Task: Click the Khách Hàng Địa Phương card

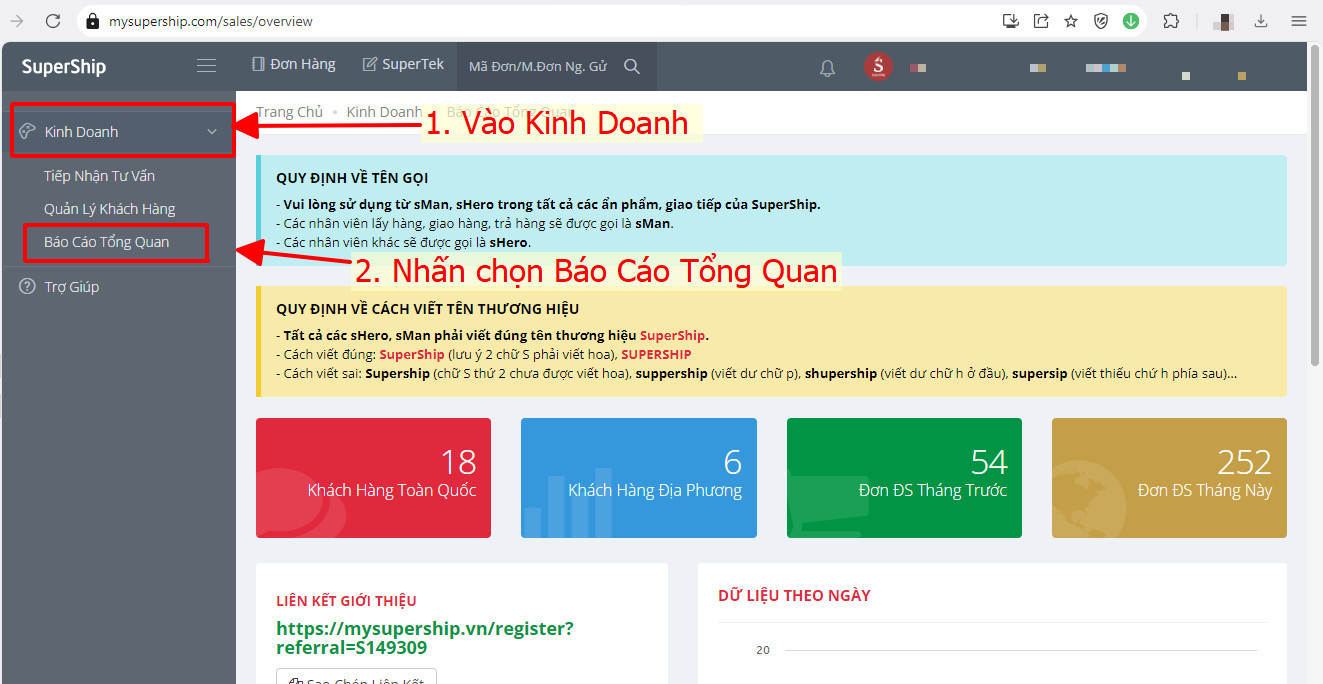Action: (x=638, y=478)
